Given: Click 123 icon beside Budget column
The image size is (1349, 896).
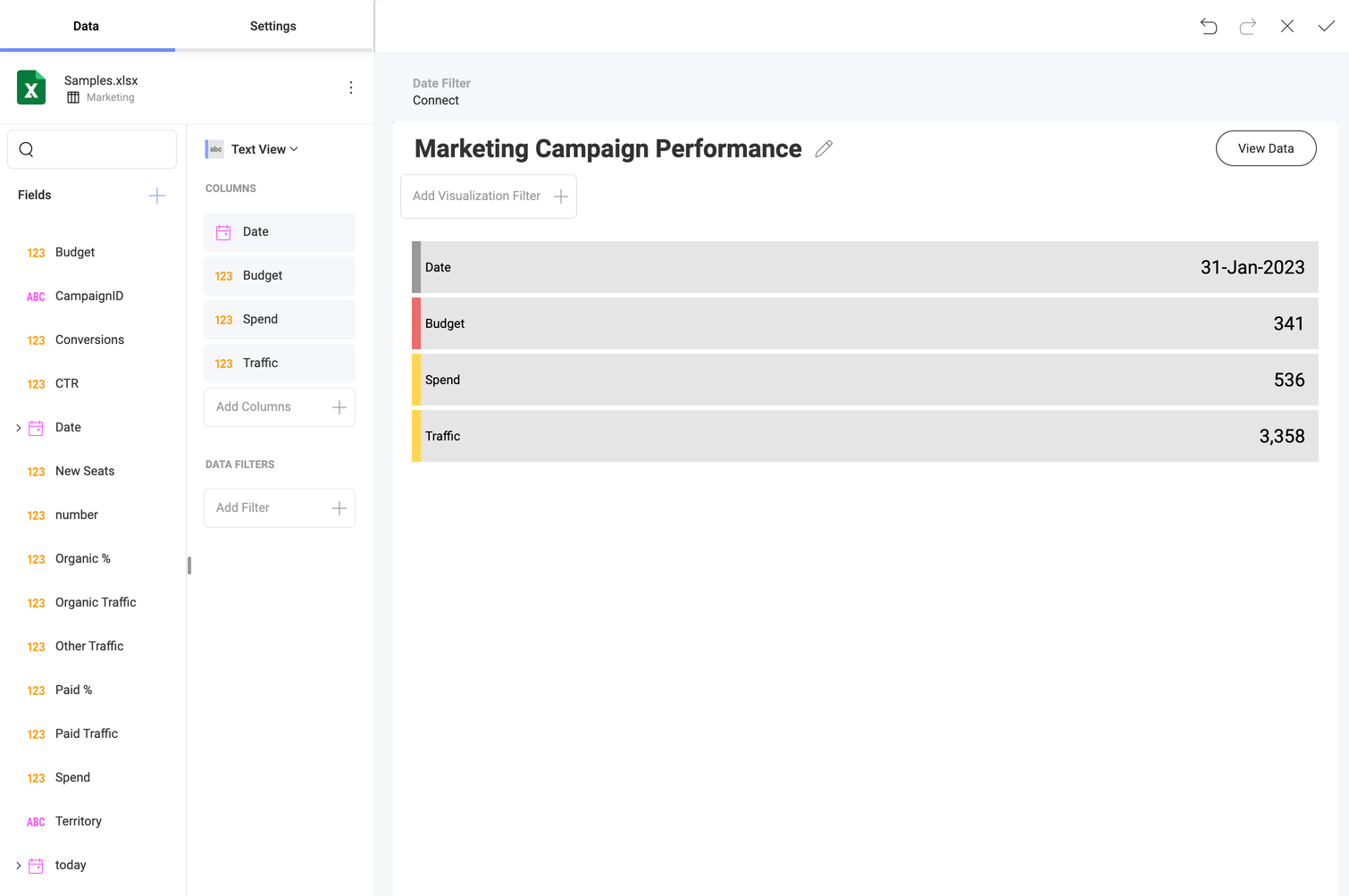Looking at the screenshot, I should coord(223,276).
